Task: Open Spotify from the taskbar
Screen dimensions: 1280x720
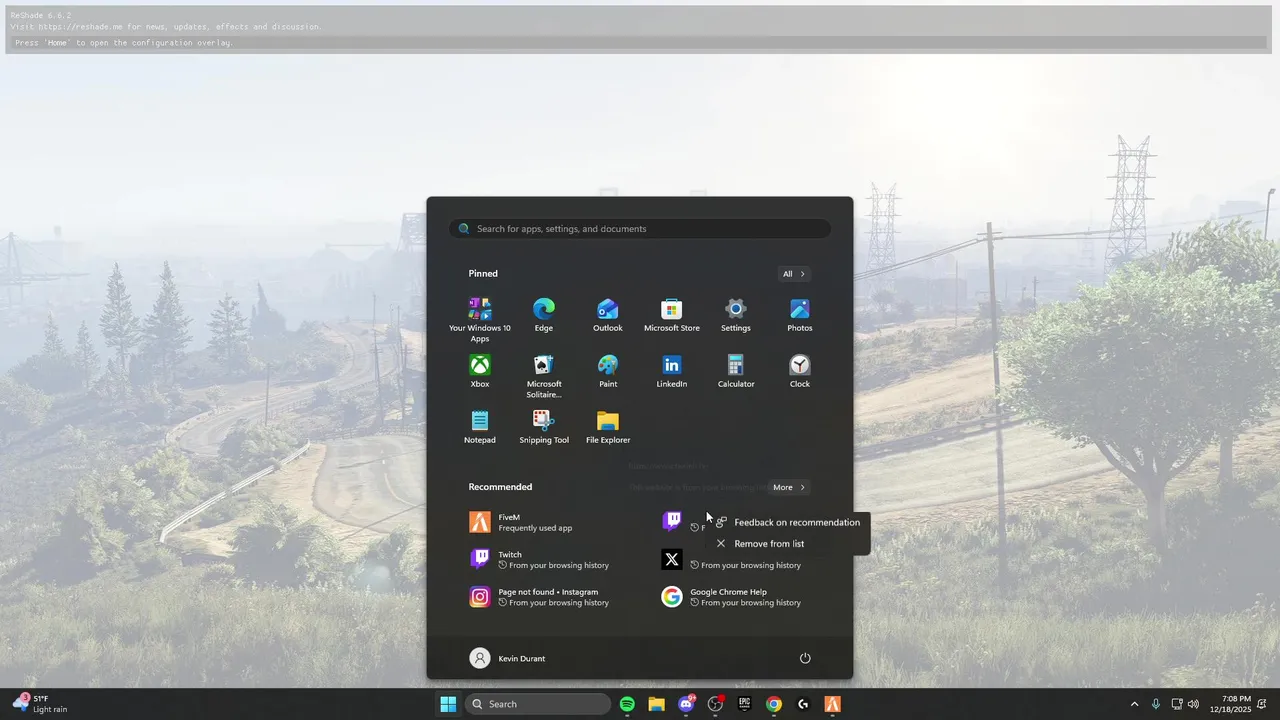Action: 627,704
